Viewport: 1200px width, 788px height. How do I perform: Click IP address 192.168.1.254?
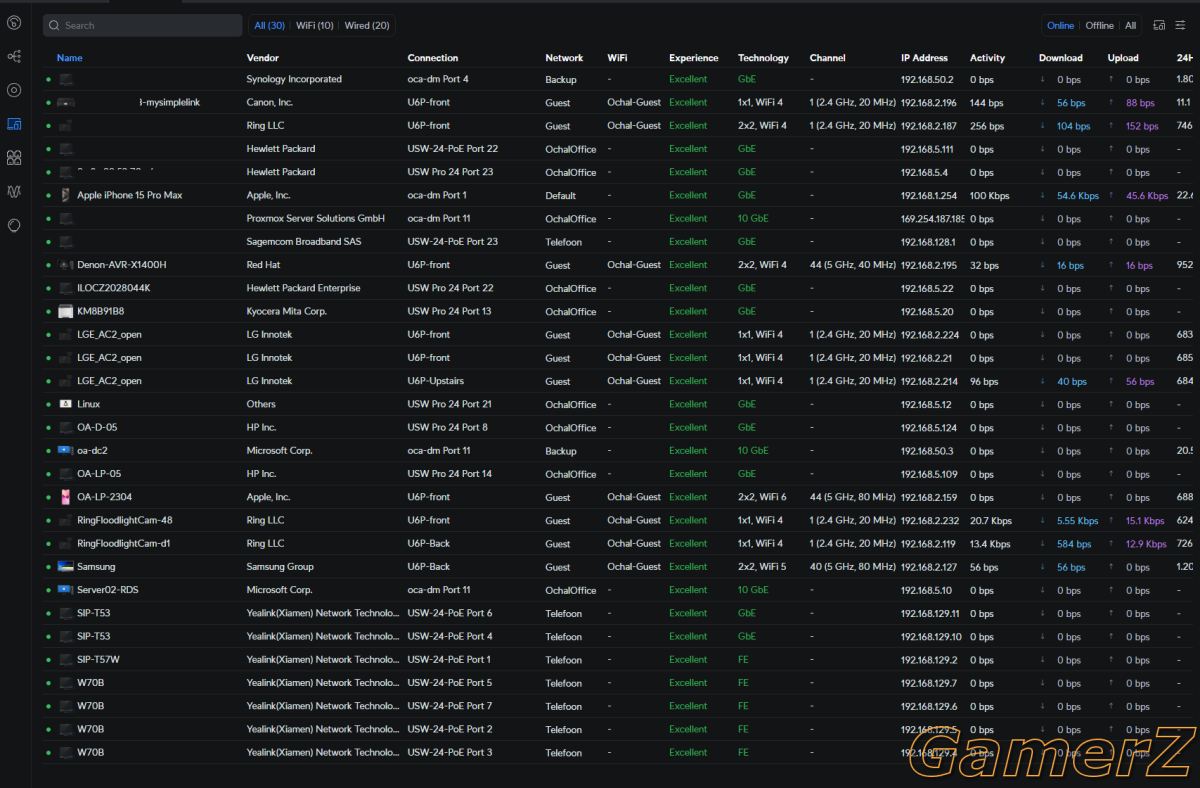pyautogui.click(x=929, y=195)
